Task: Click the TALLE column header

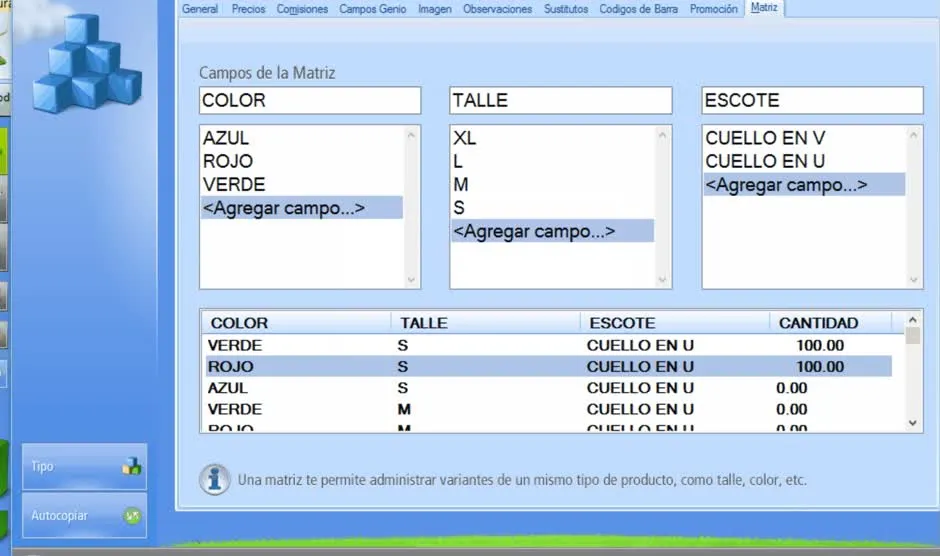Action: pos(486,323)
